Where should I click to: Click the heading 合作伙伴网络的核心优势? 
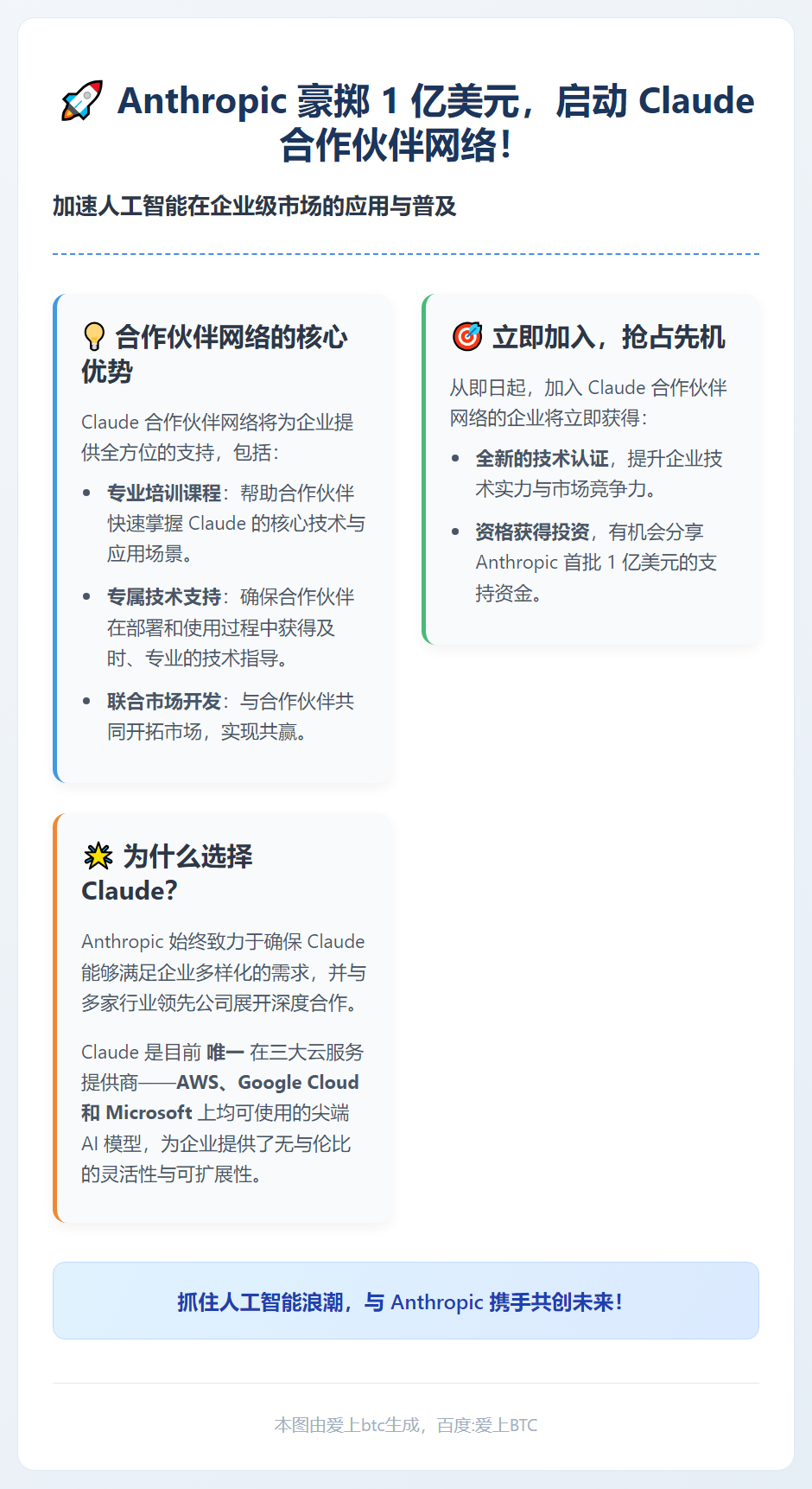click(214, 354)
